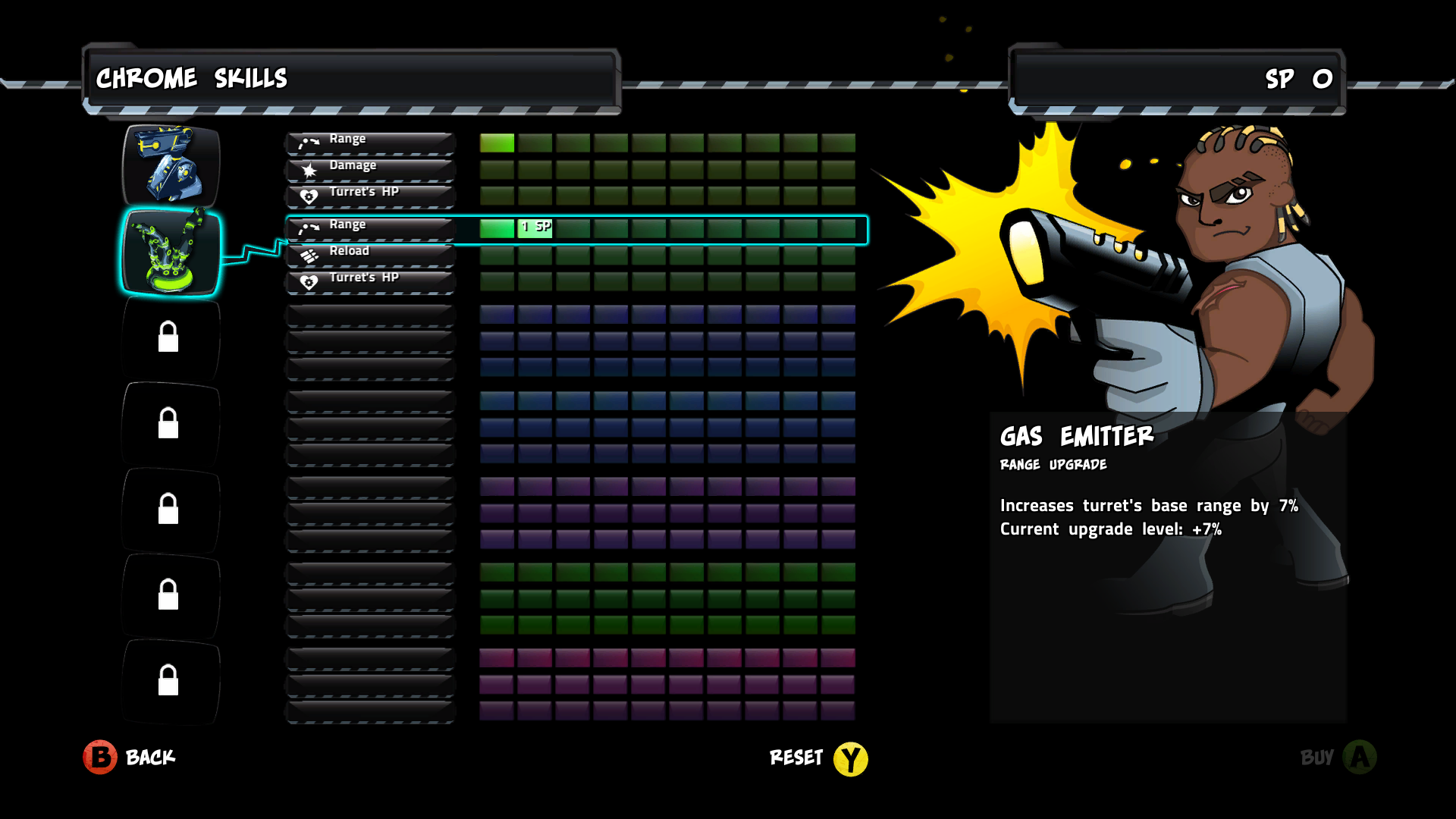Click the 1 SP upgrade cell
Screen dimensions: 1456x819
click(535, 227)
